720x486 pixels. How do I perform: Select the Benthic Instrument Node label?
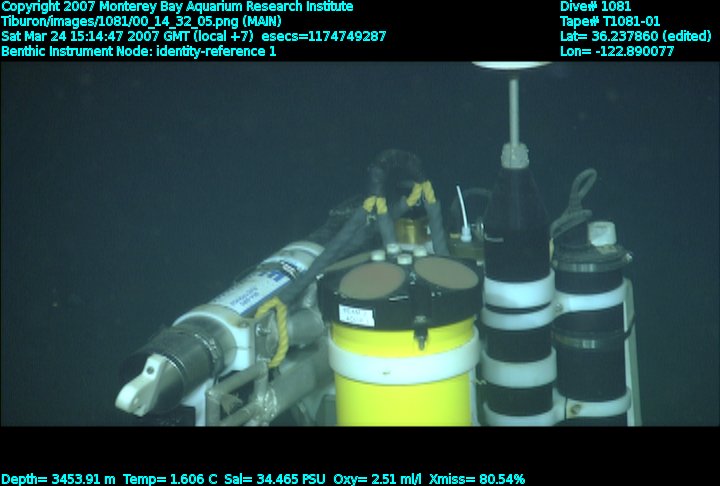coord(139,51)
